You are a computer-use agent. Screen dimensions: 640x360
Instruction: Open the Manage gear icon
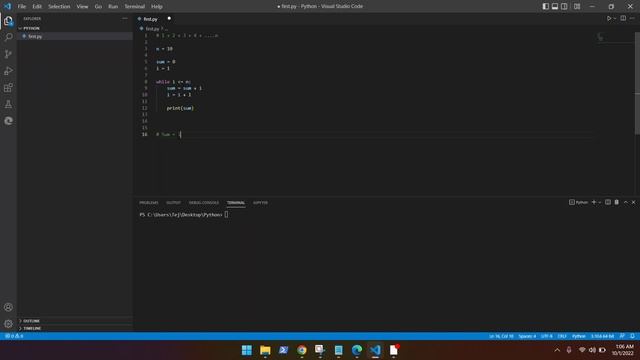tap(8, 324)
